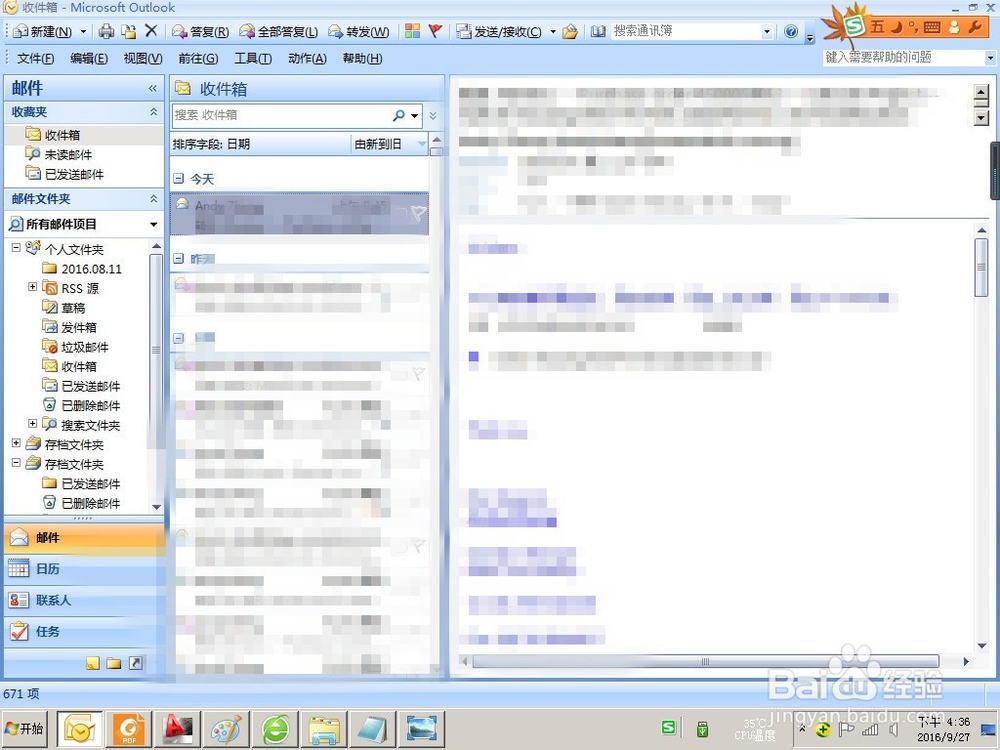
Task: Collapse the 收藏夹 section chevron
Action: pyautogui.click(x=152, y=112)
